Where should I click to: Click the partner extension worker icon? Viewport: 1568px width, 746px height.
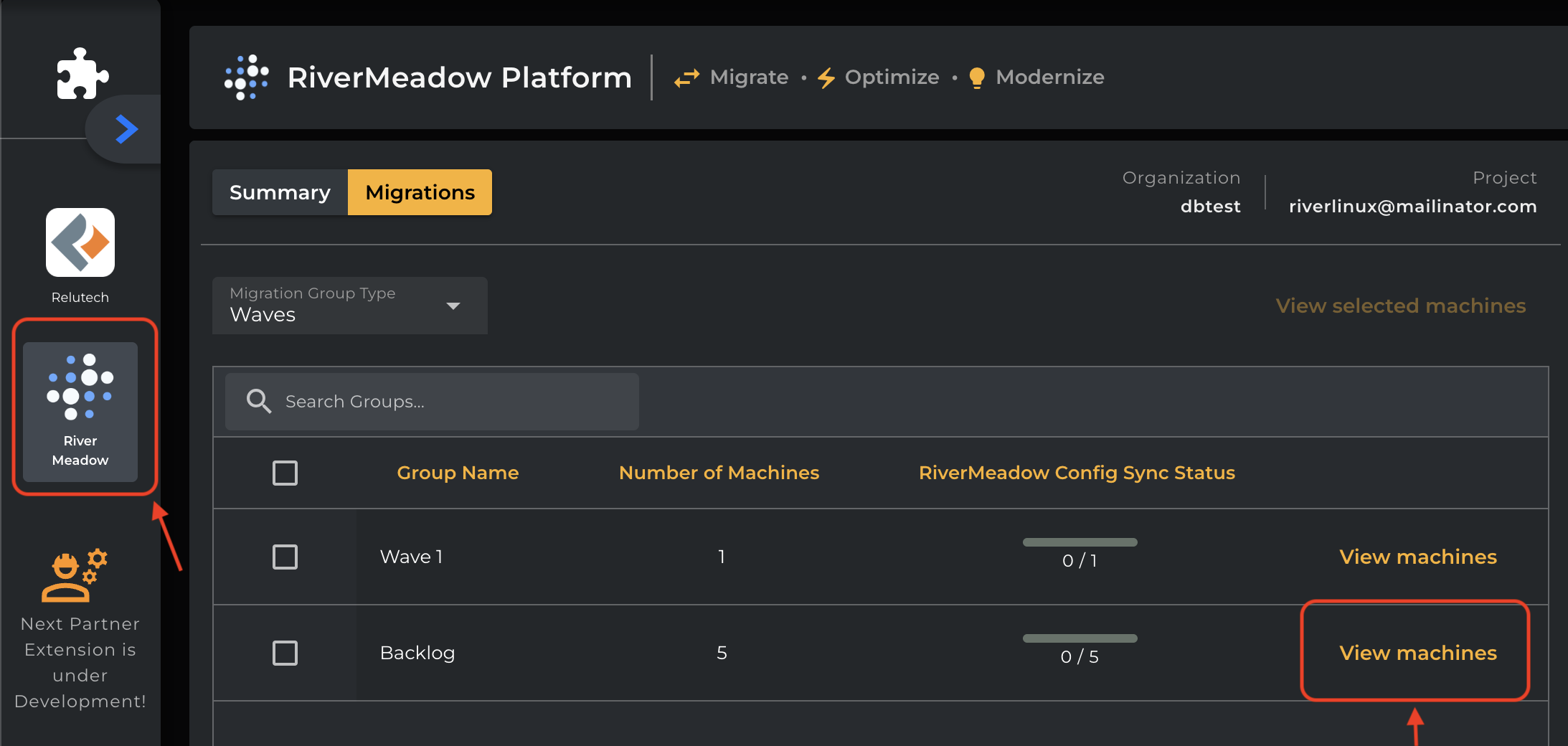click(x=75, y=575)
